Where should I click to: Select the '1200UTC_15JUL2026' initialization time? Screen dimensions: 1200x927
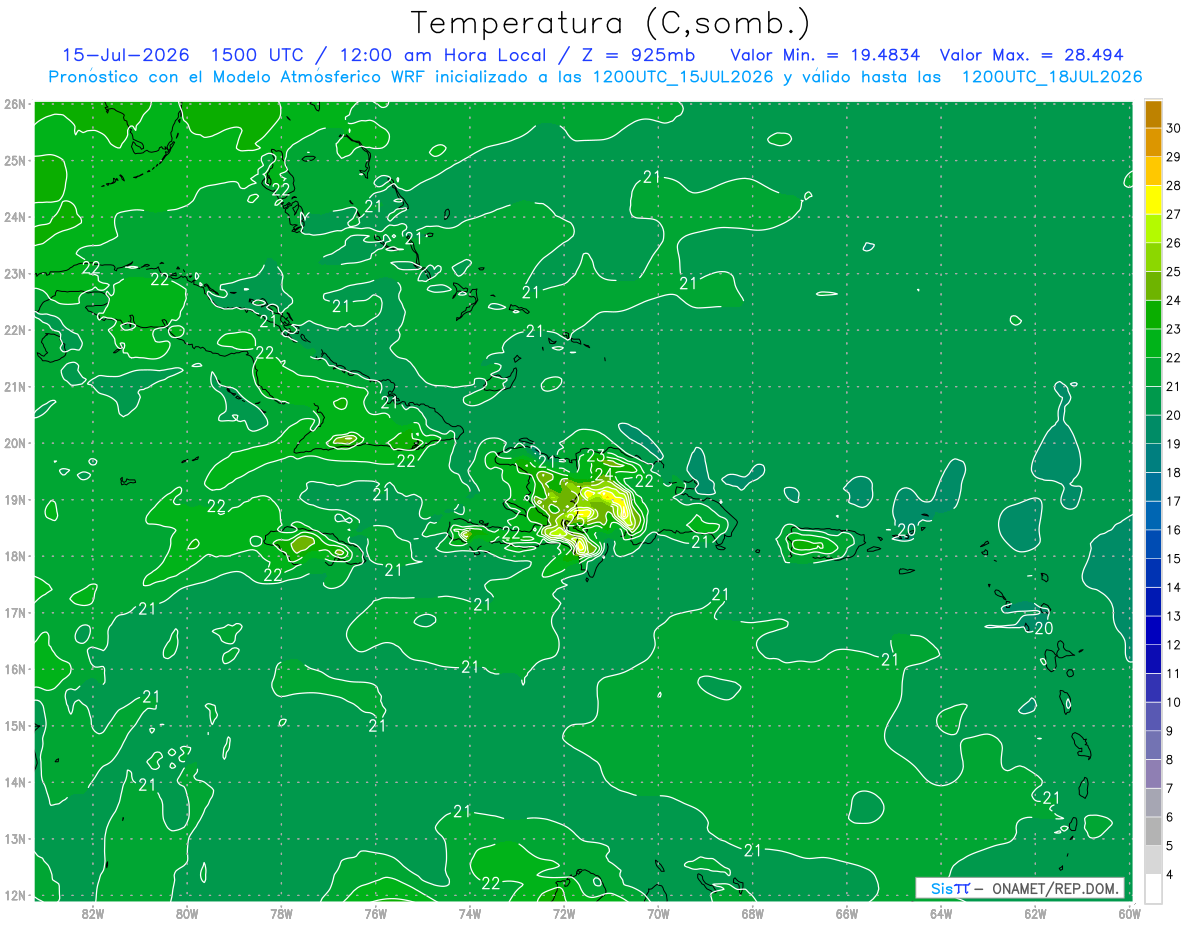point(682,77)
